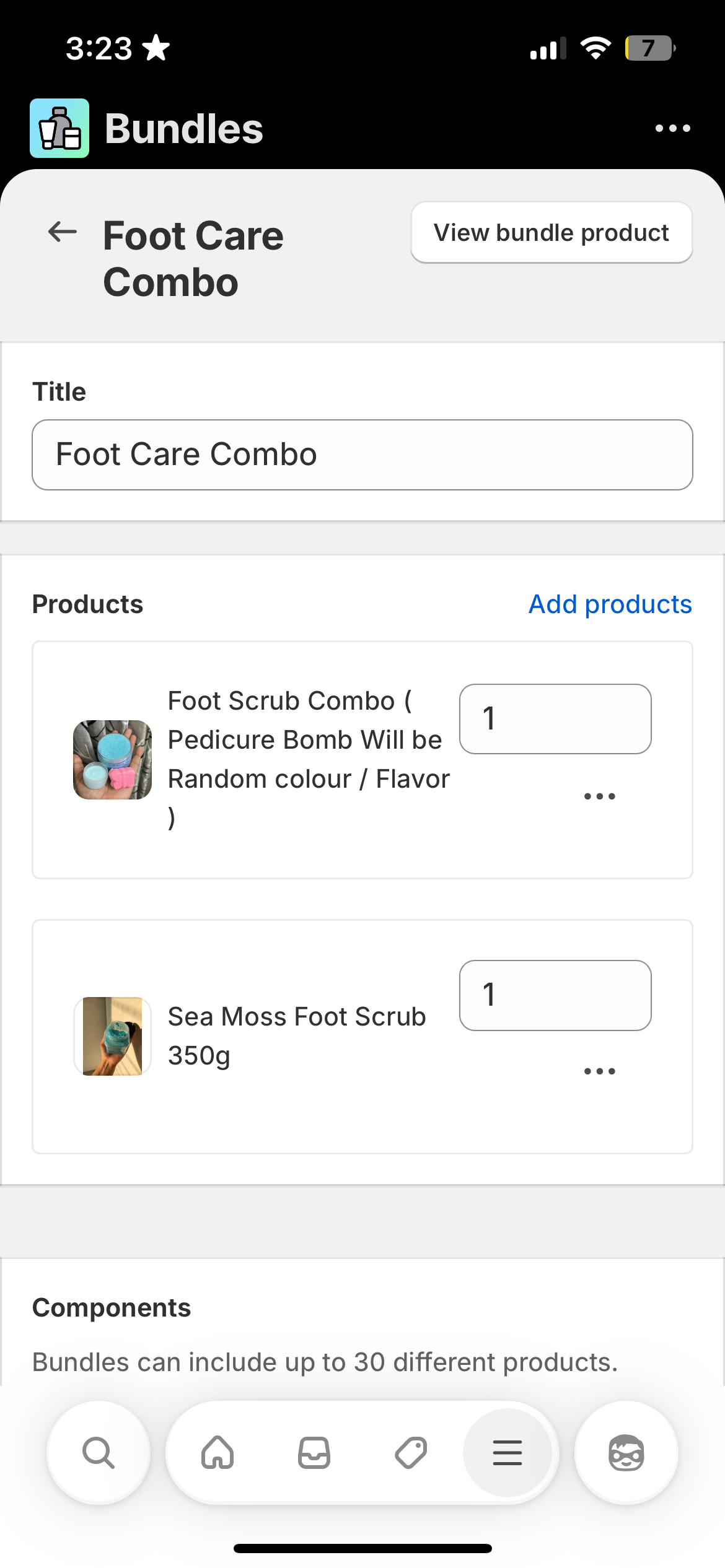Image resolution: width=725 pixels, height=1568 pixels.
Task: Select quantity for Sea Moss Foot Scrub
Action: pyautogui.click(x=555, y=995)
